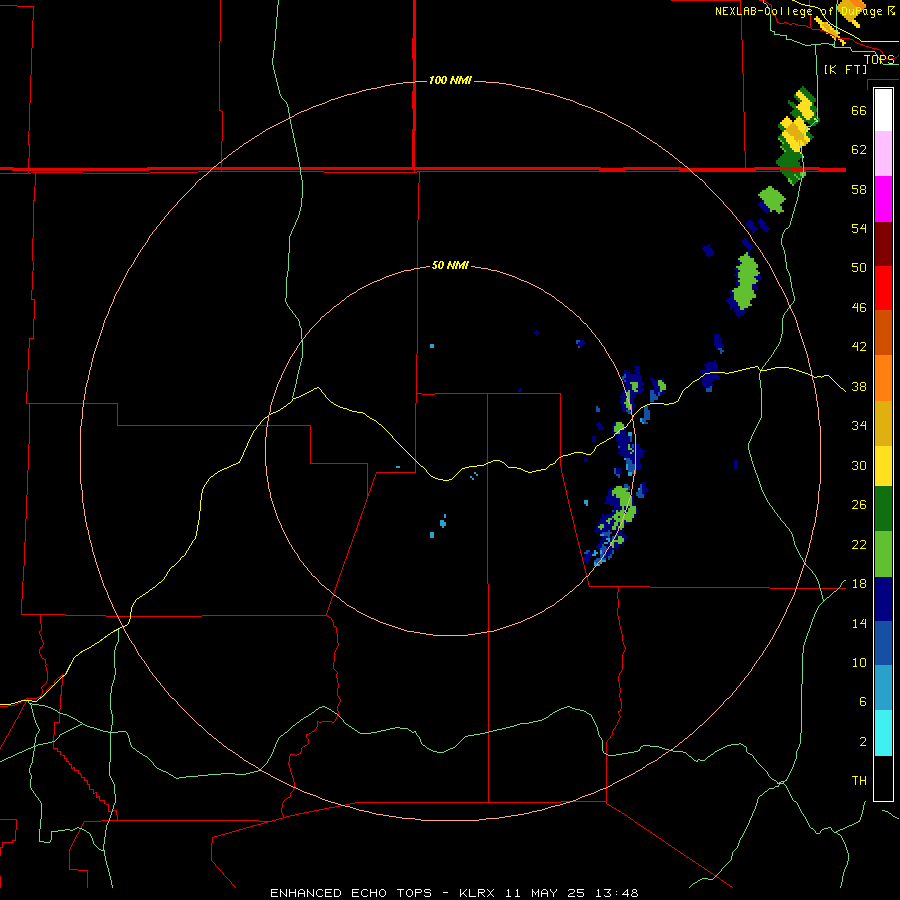Viewport: 900px width, 900px height.
Task: Click the "66" value on the legend scale
Action: click(x=859, y=110)
